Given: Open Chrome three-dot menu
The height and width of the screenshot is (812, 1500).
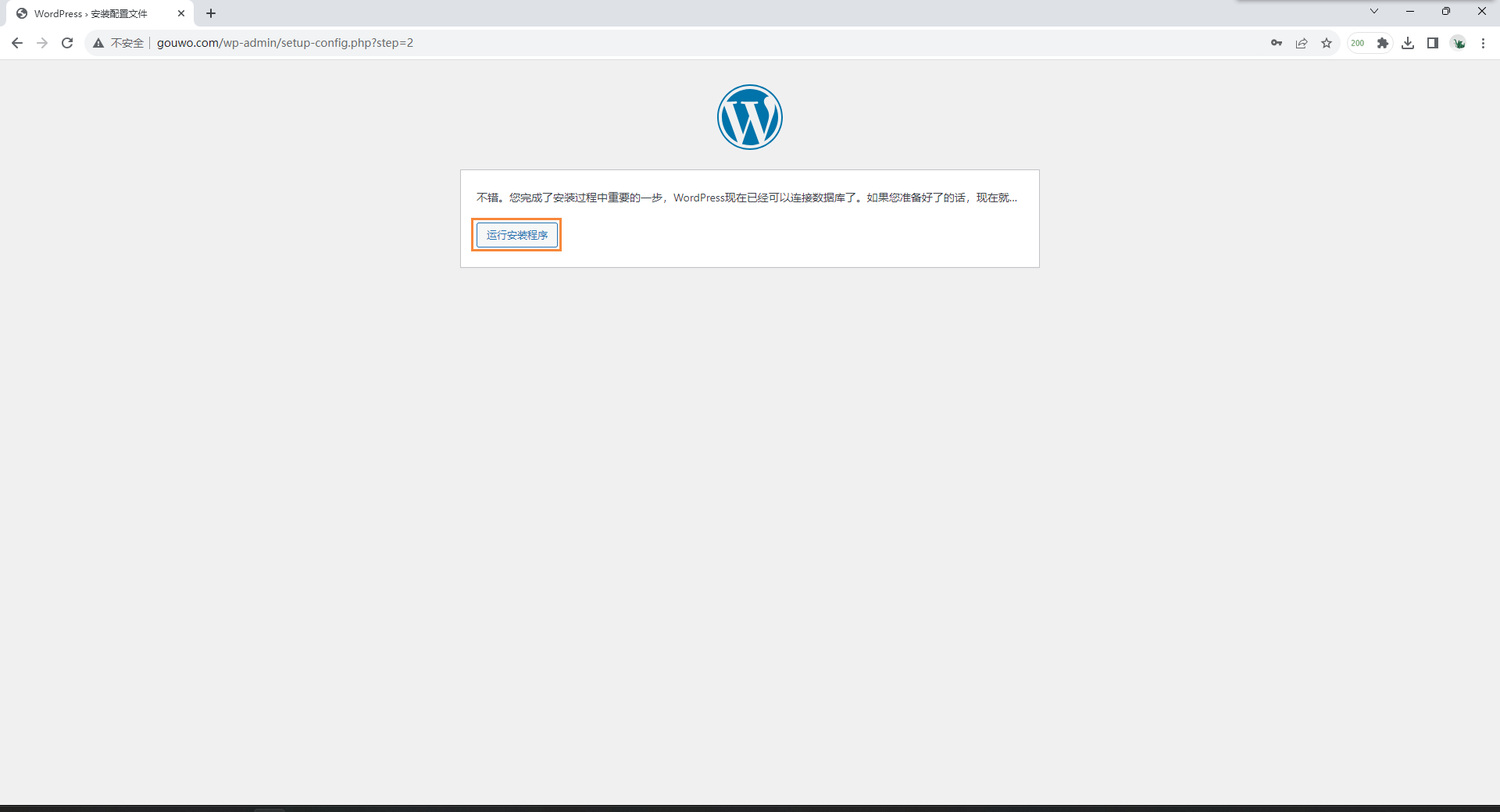Looking at the screenshot, I should [x=1483, y=43].
